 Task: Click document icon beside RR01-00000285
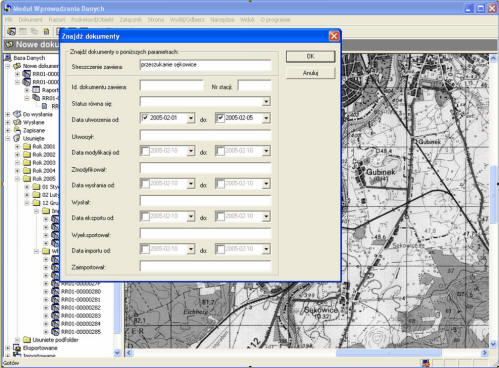[55, 332]
